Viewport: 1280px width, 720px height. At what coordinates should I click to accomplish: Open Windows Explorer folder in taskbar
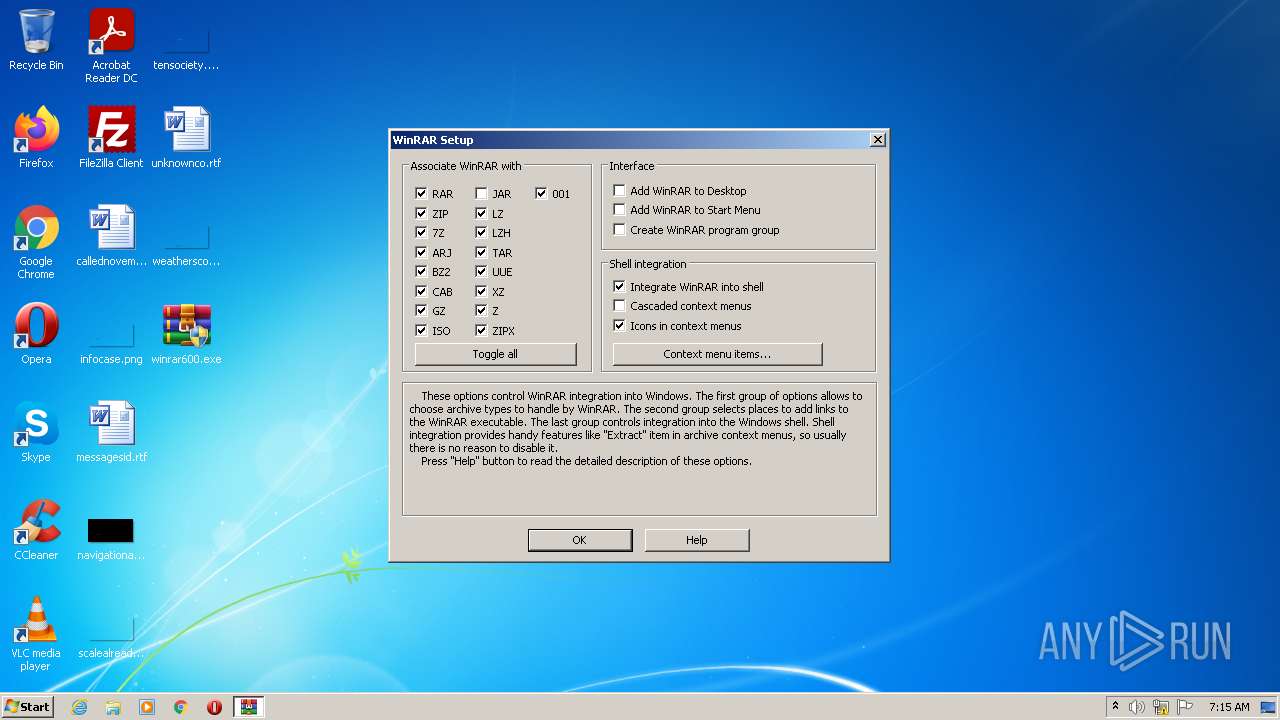pos(113,707)
